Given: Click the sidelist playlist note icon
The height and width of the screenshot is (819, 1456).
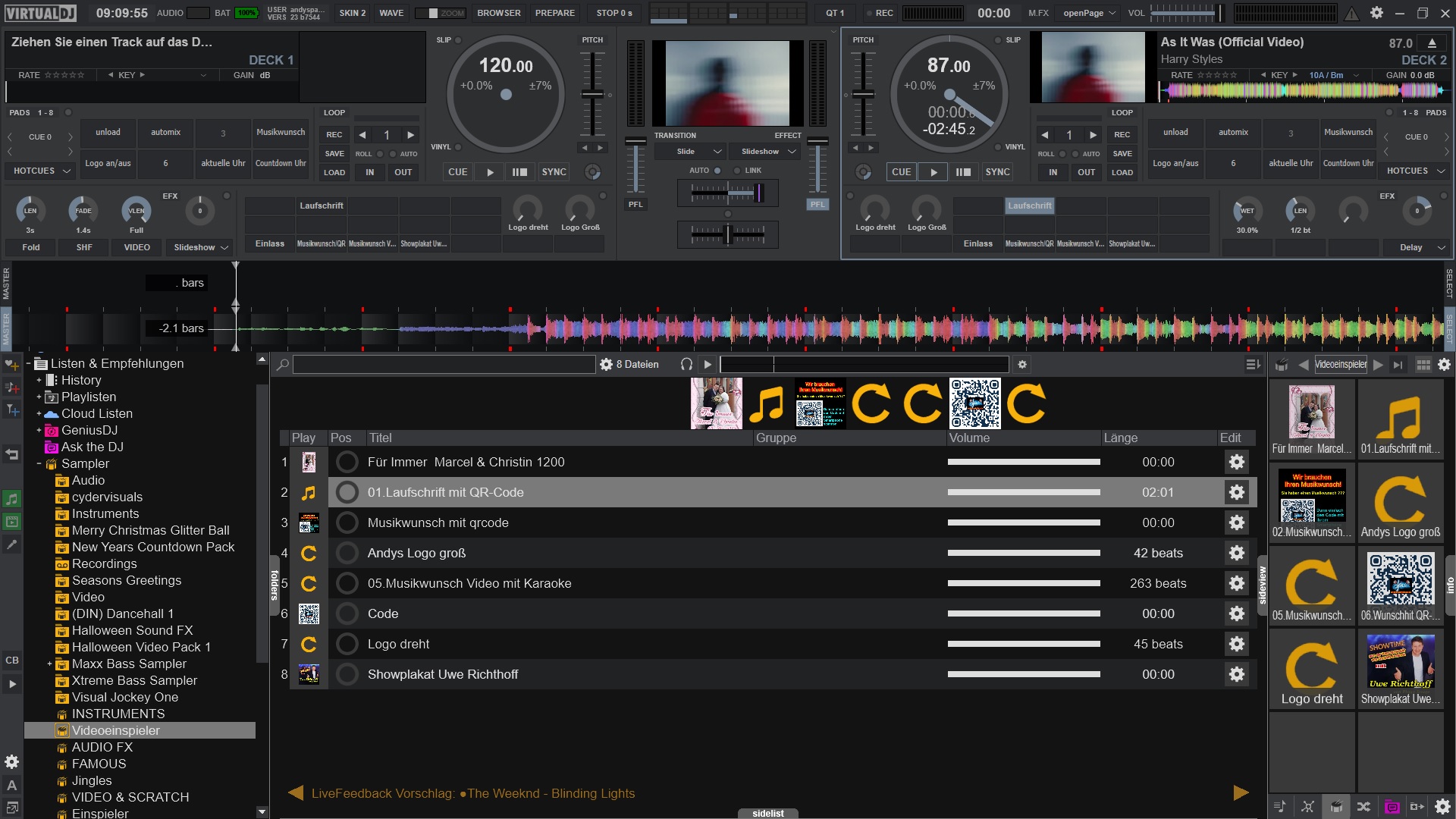Looking at the screenshot, I should 1279,806.
